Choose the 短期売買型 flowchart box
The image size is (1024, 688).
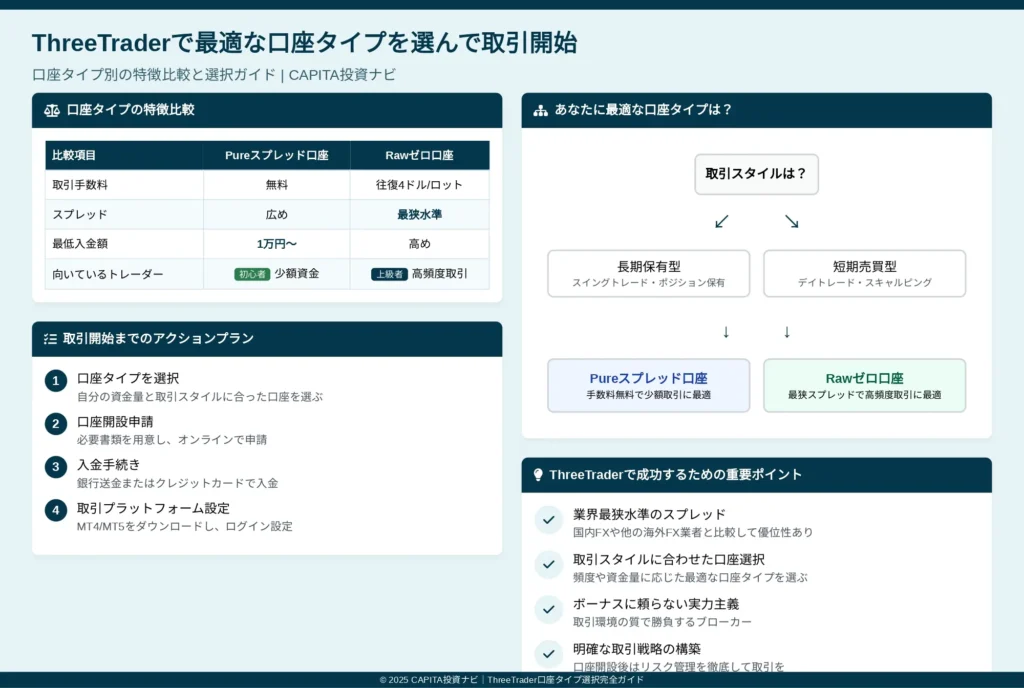click(865, 274)
